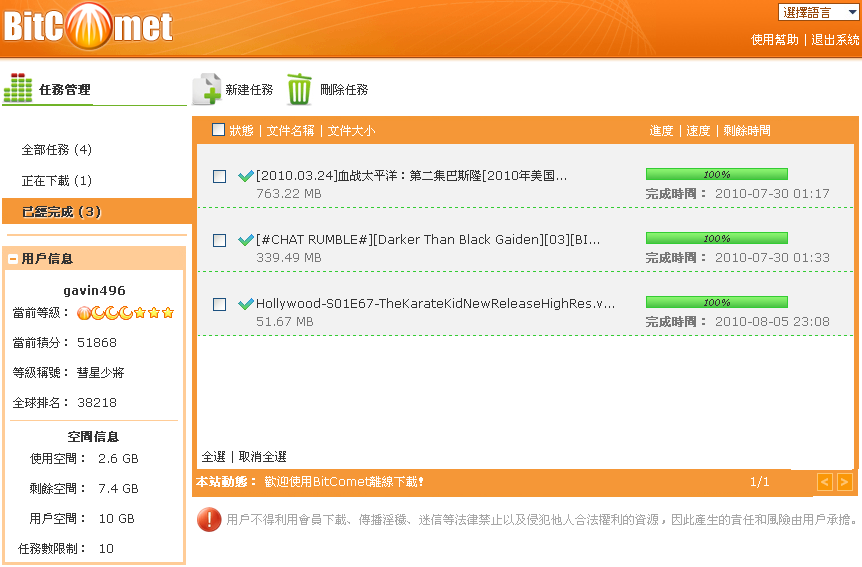Click checkmark status icon of Darker Than Black task
Viewport: 862px width, 567px height.
(245, 240)
